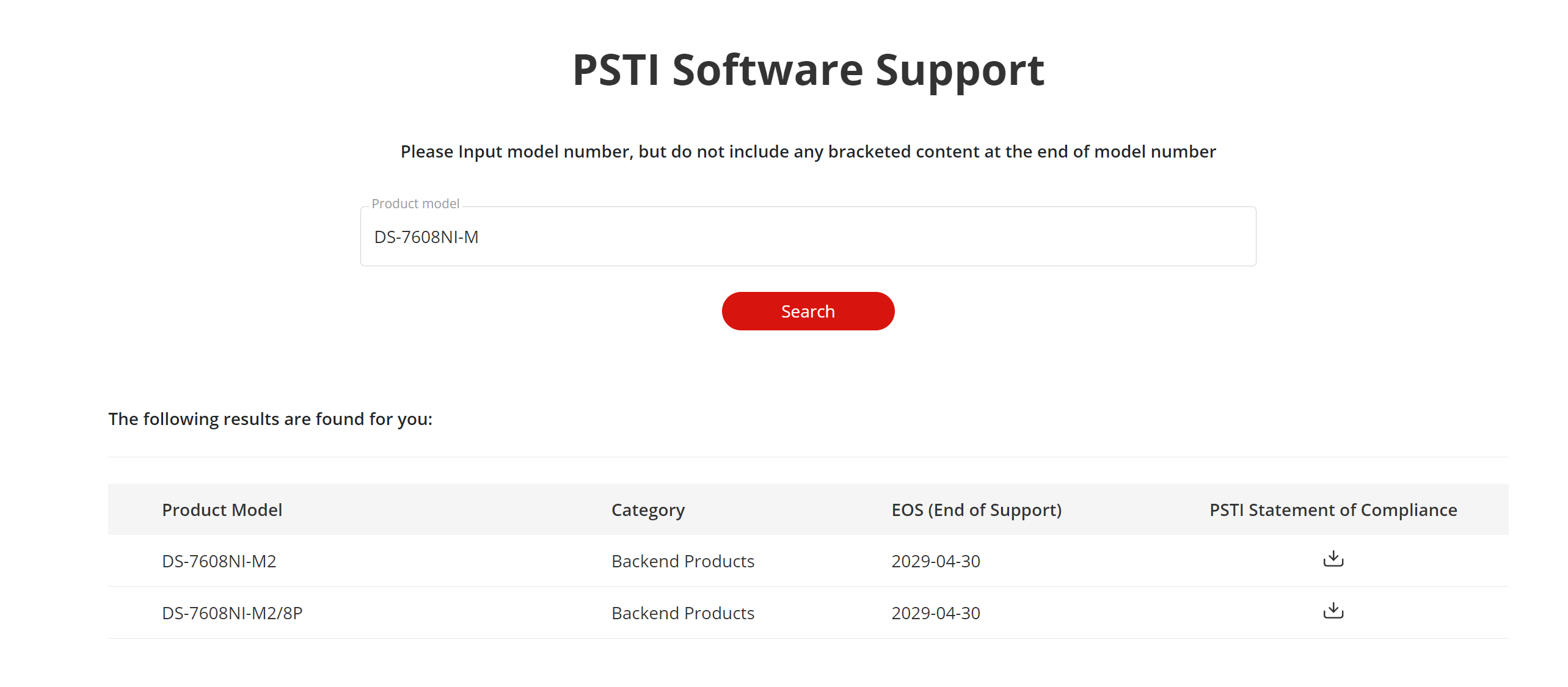Click the Backend Products label in the first row
1568x687 pixels.
[x=682, y=561]
